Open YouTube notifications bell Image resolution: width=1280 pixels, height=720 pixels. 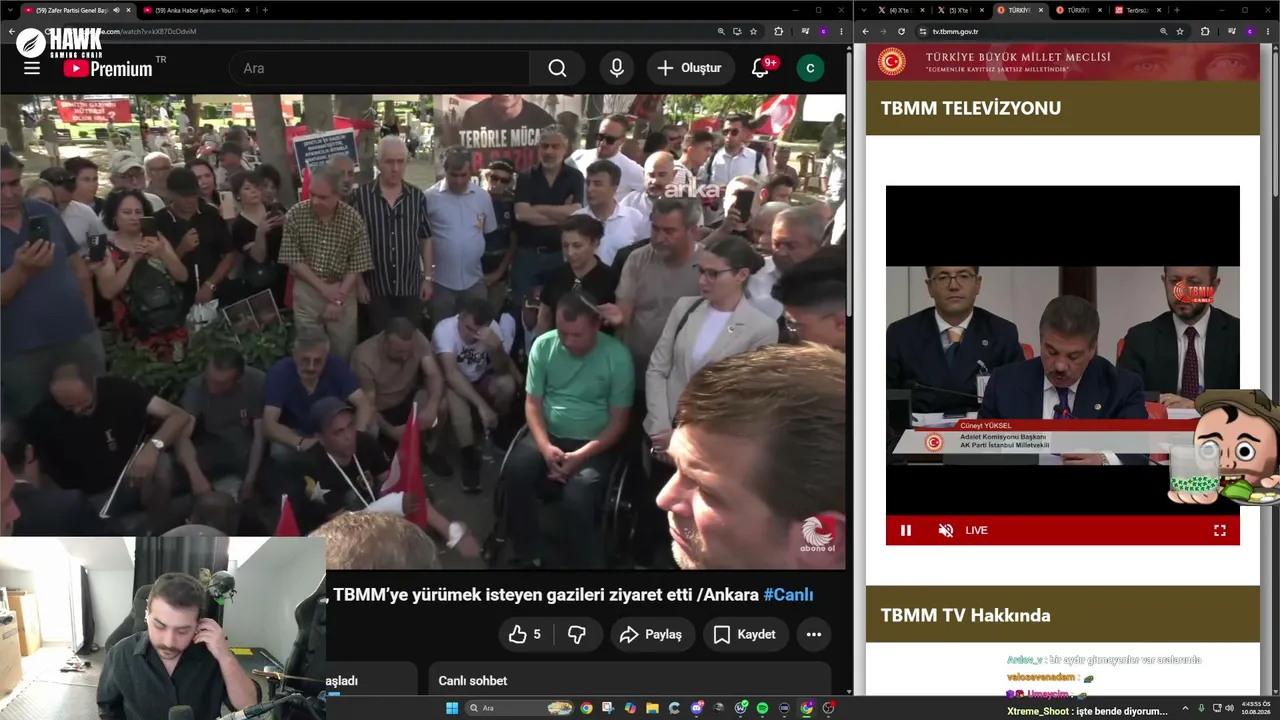point(761,68)
